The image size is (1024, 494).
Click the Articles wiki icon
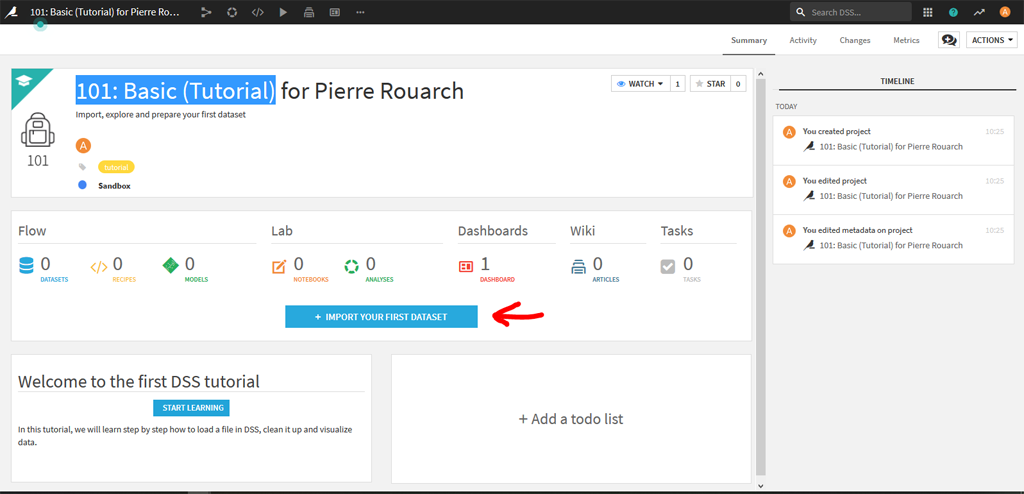click(578, 267)
